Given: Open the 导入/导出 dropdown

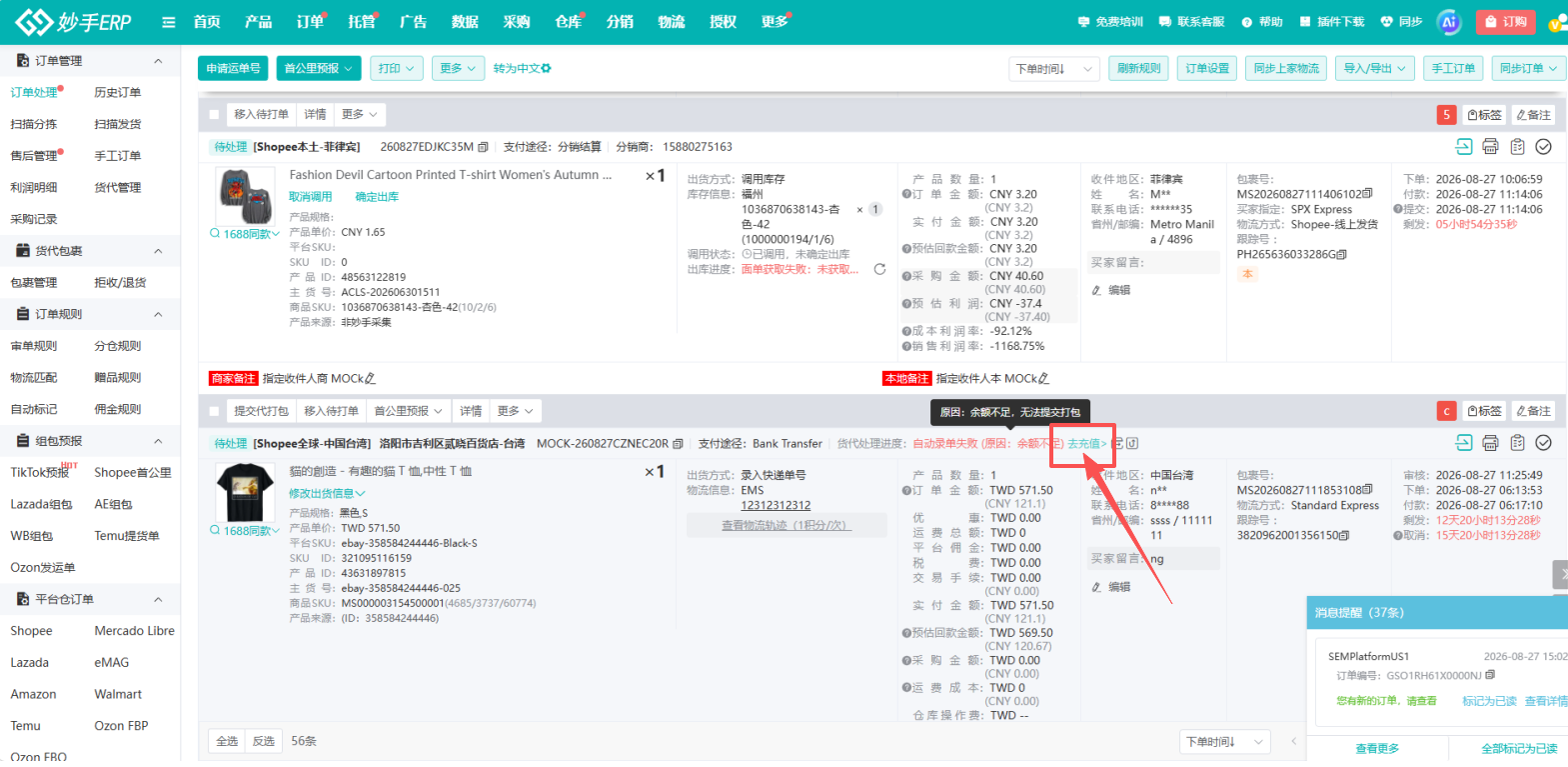Looking at the screenshot, I should click(1375, 68).
